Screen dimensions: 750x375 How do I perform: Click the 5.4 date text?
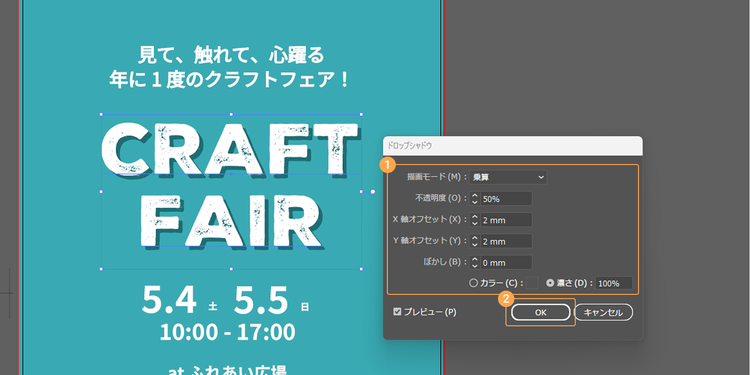point(169,301)
